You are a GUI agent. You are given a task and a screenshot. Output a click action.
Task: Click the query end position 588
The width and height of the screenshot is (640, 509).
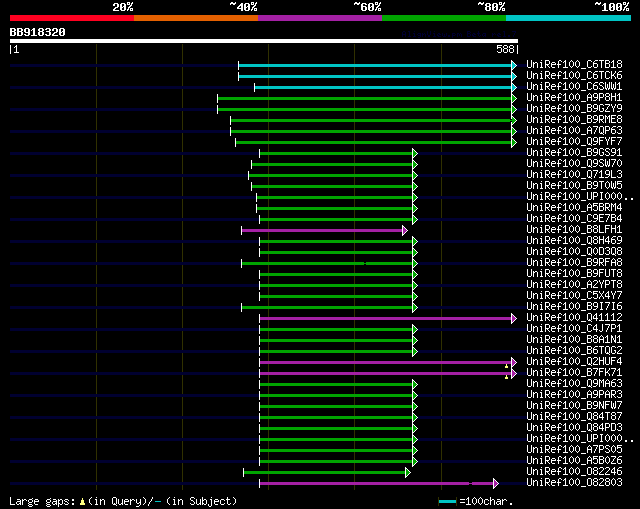tap(505, 49)
